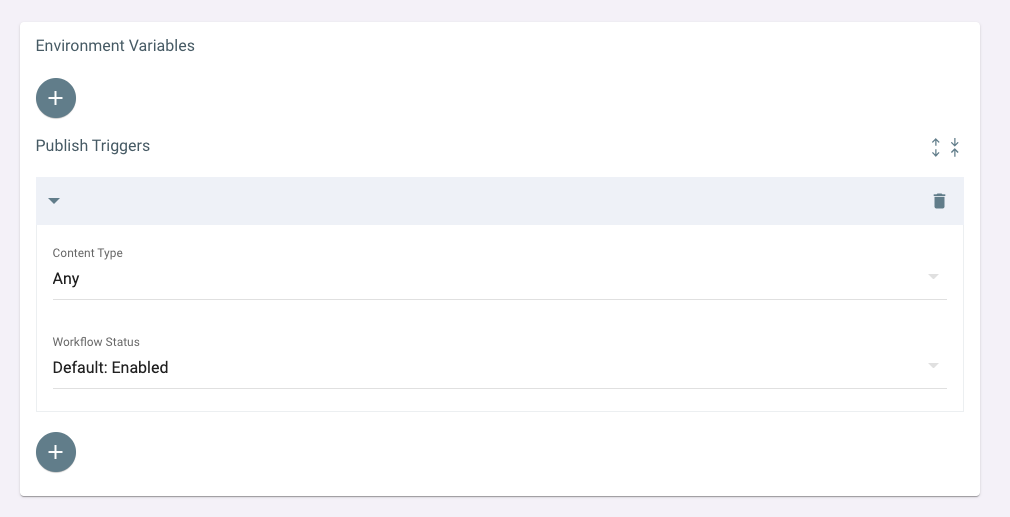This screenshot has height=517, width=1010.
Task: Collapse the trigger using the triangle arrow
Action: click(54, 201)
